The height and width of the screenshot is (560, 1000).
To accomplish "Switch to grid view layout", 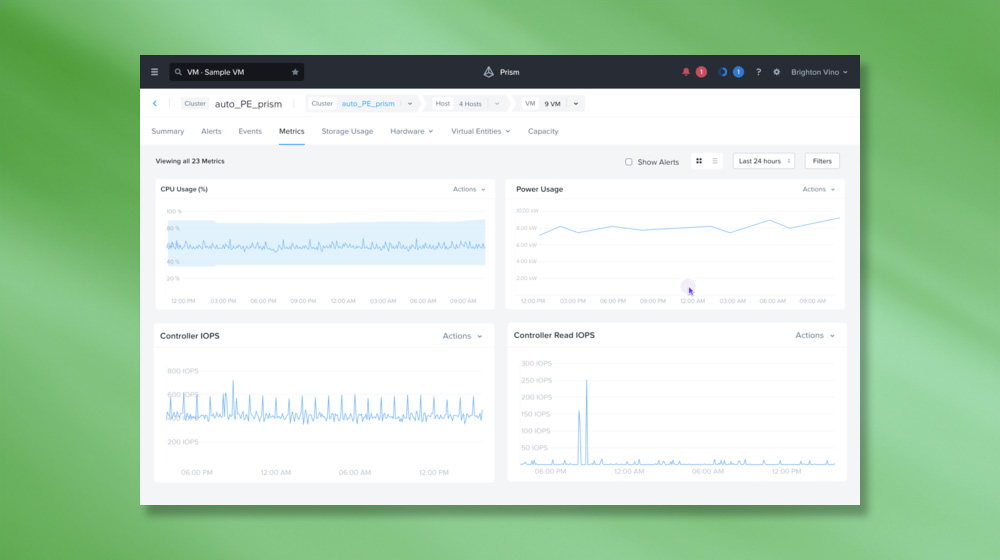I will coord(699,161).
